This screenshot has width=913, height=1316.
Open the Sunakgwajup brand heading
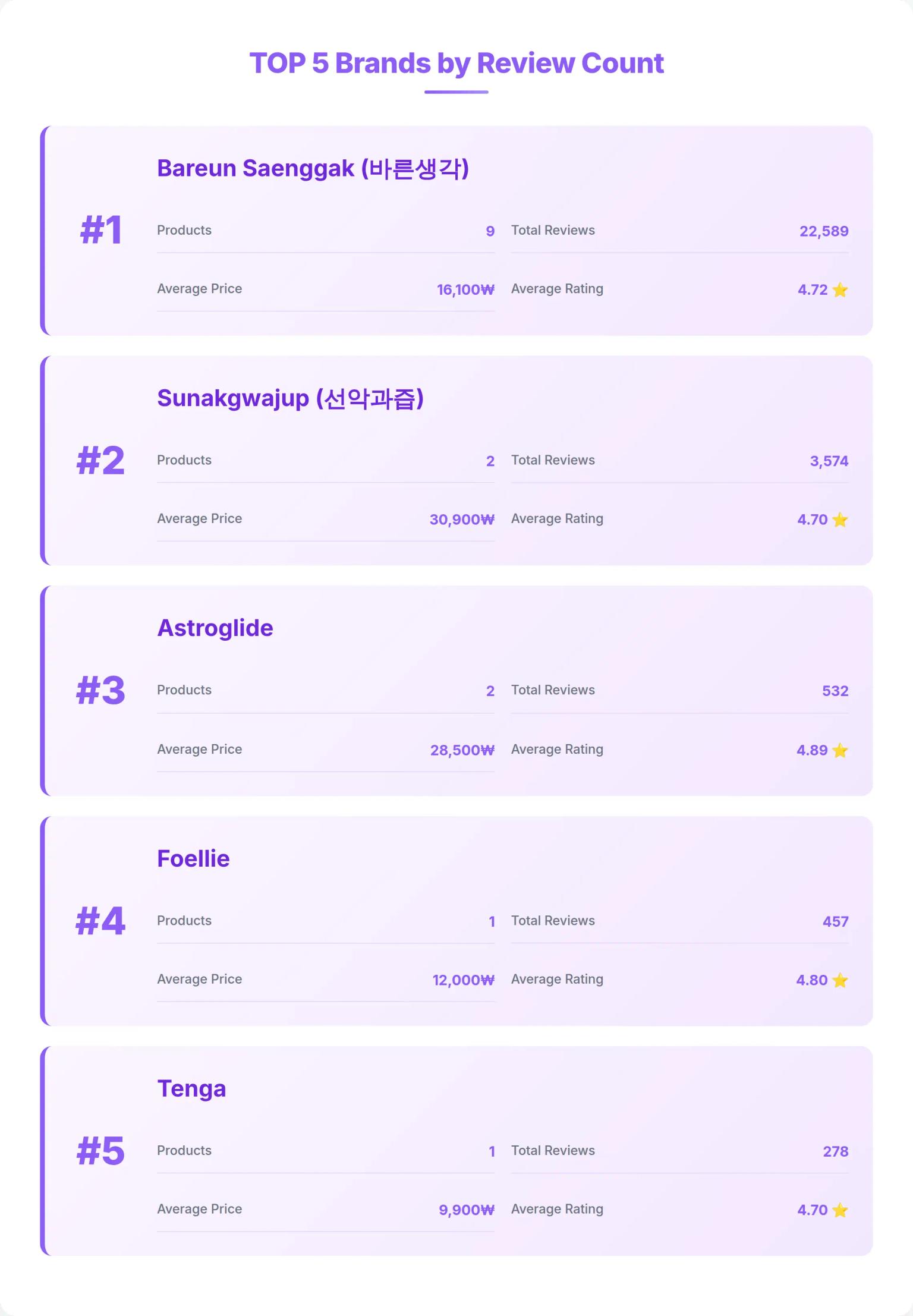pos(290,398)
